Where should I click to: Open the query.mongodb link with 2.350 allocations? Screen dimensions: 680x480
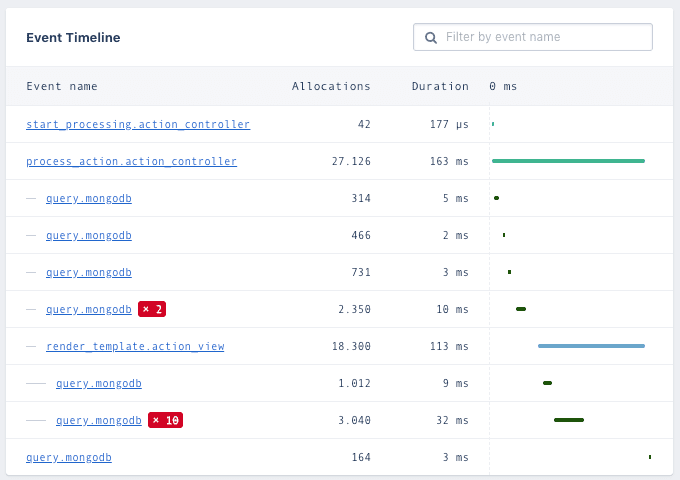(89, 310)
